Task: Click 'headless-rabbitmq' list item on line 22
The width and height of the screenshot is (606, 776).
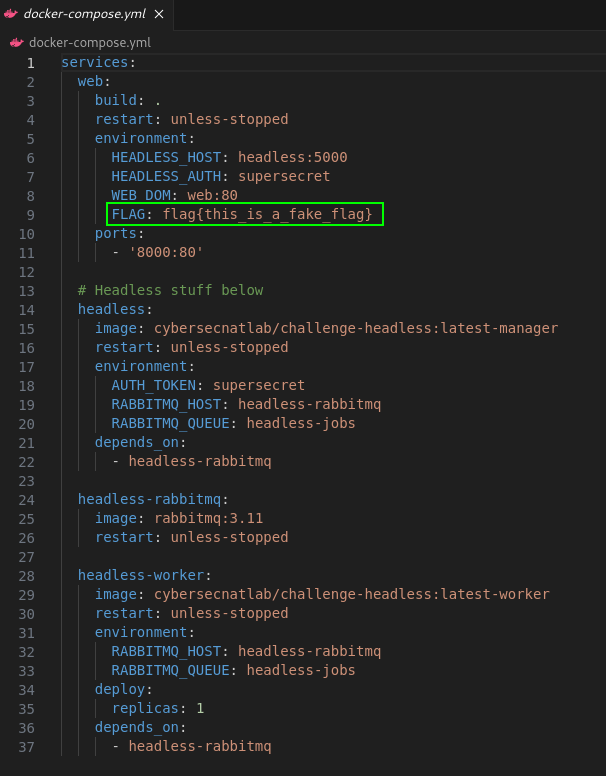Action: pos(200,461)
